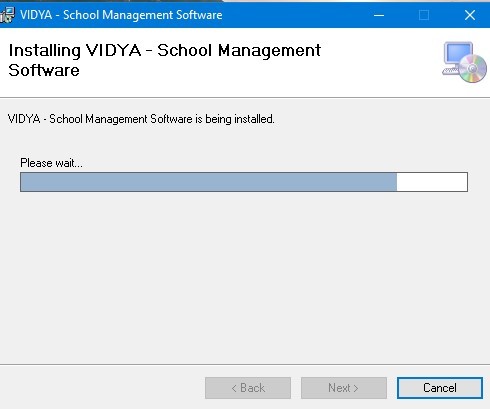Click the monitor screen in the setup graphic
Image resolution: width=490 pixels, height=409 pixels.
pyautogui.click(x=459, y=53)
